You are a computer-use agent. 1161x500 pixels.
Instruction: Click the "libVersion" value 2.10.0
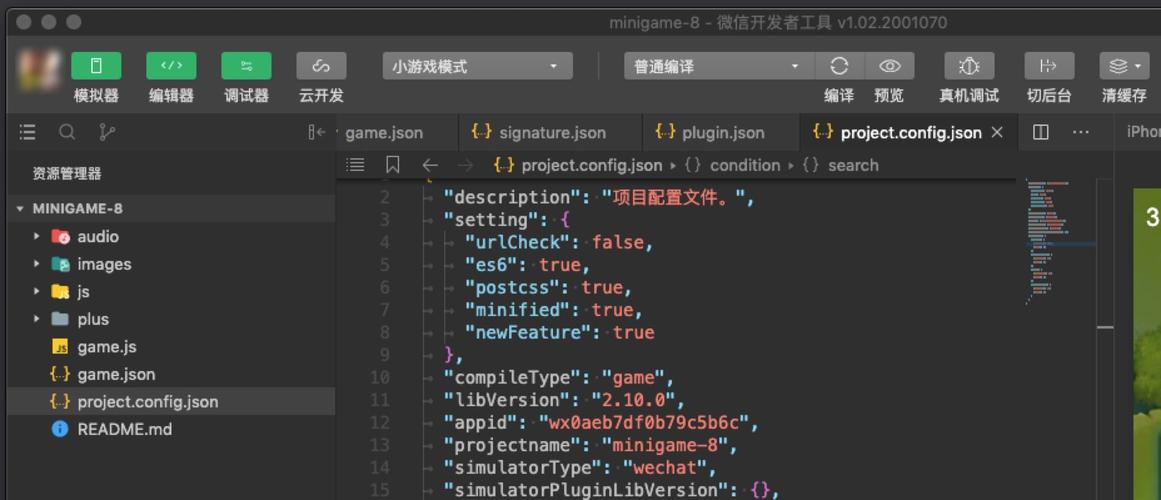coord(632,400)
